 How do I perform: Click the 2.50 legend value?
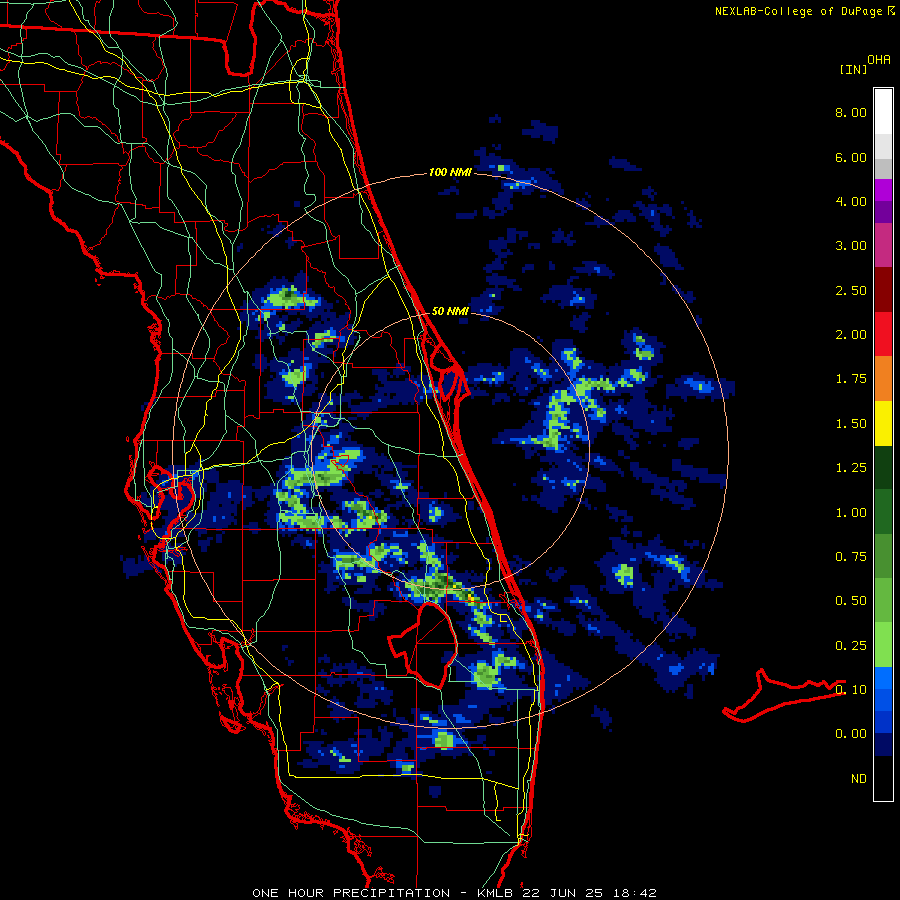click(x=851, y=290)
